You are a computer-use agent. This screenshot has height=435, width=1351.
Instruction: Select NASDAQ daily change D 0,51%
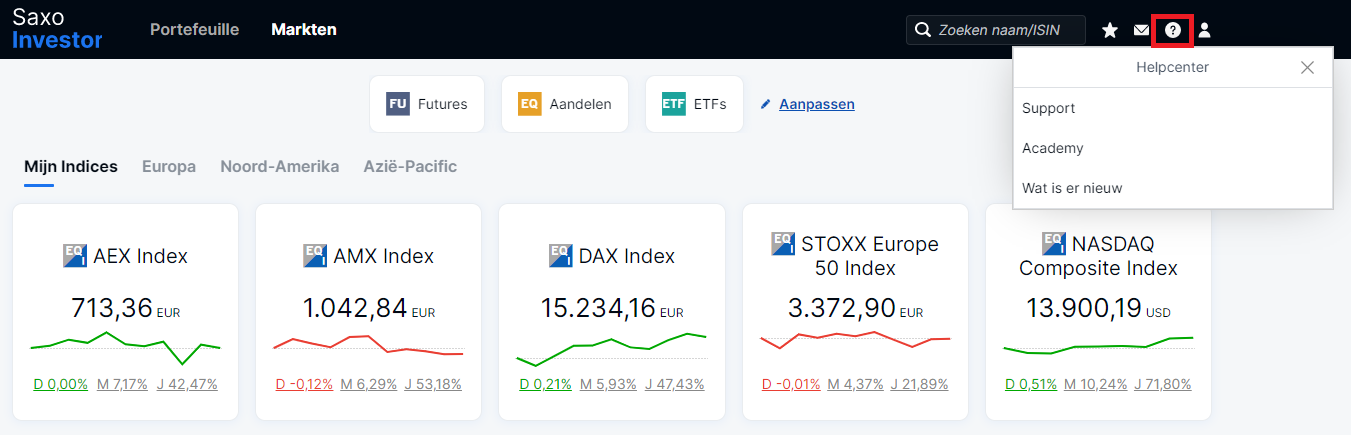pos(1031,384)
